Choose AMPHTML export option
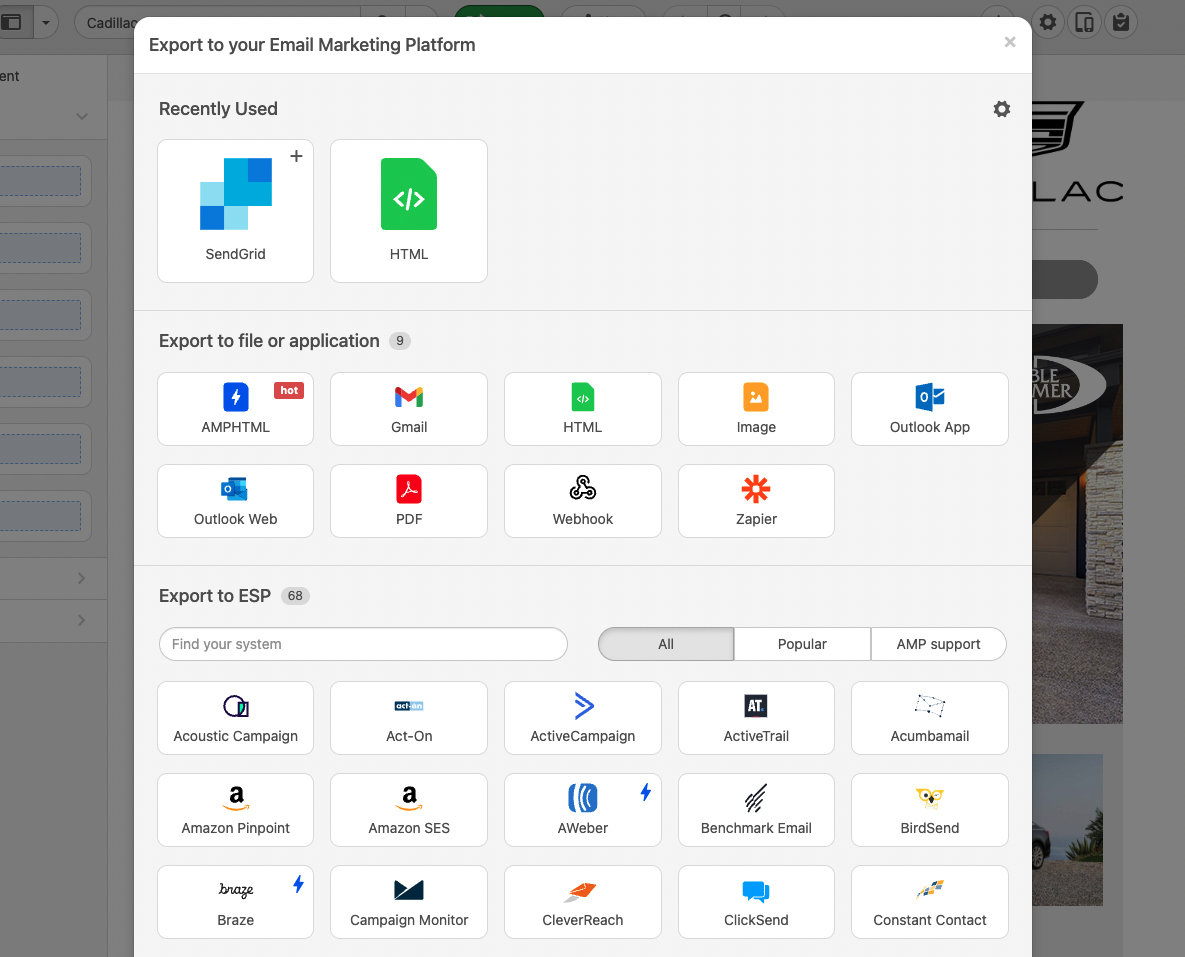The image size is (1185, 957). click(x=235, y=409)
